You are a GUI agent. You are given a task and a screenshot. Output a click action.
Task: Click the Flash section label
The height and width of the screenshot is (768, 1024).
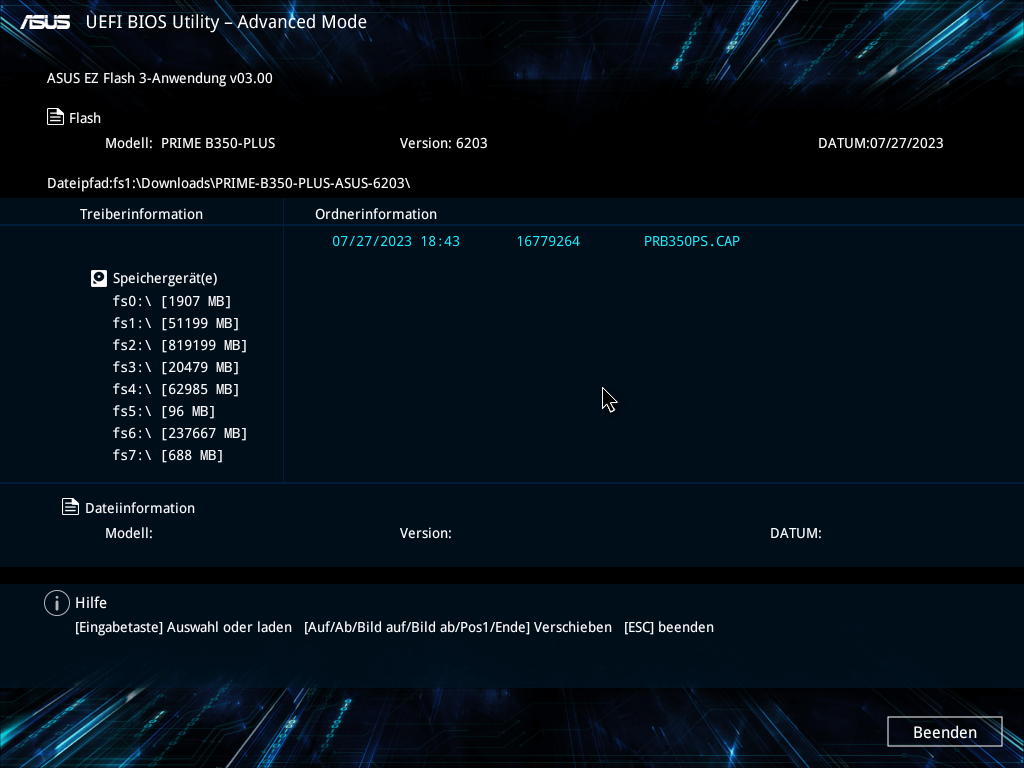point(85,118)
